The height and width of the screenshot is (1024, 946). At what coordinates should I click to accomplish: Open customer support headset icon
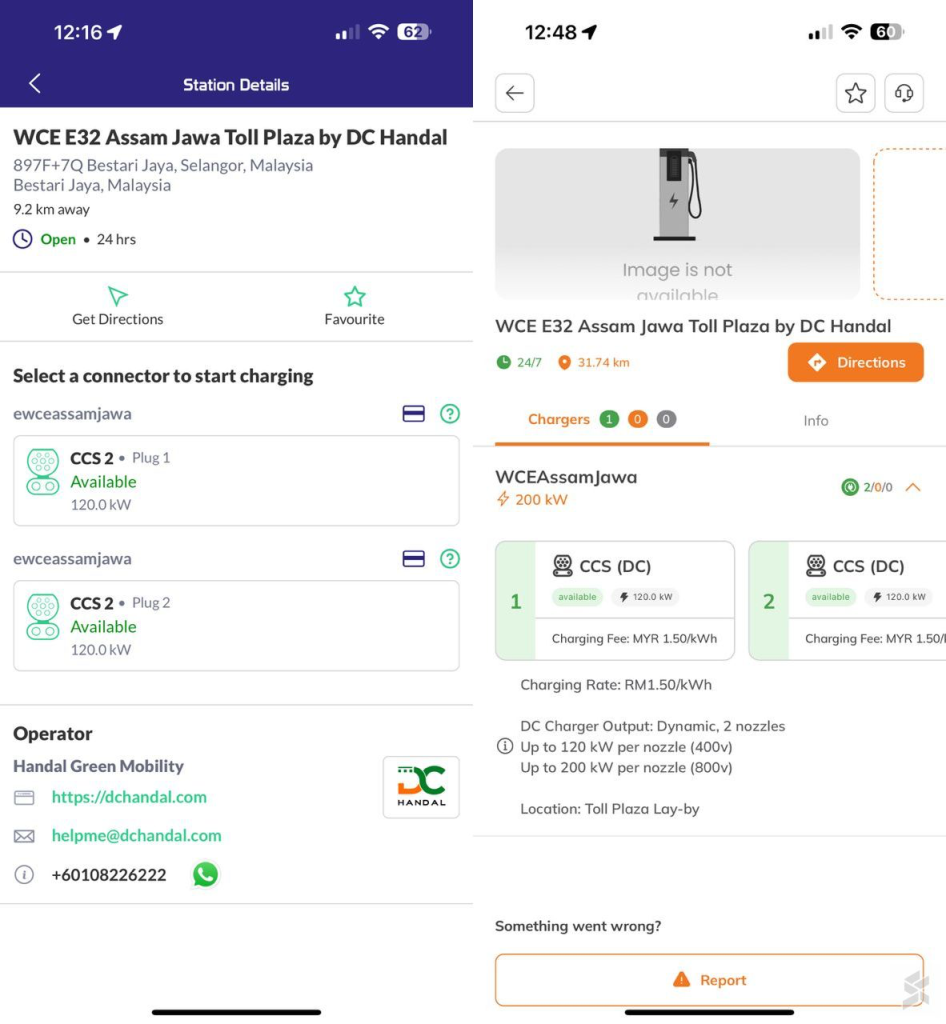pos(904,93)
